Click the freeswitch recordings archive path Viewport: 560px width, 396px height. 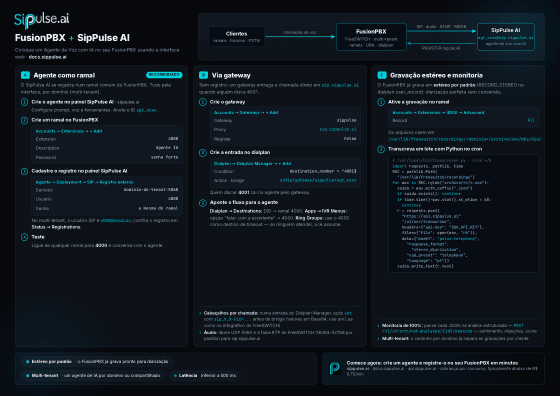pyautogui.click(x=465, y=139)
